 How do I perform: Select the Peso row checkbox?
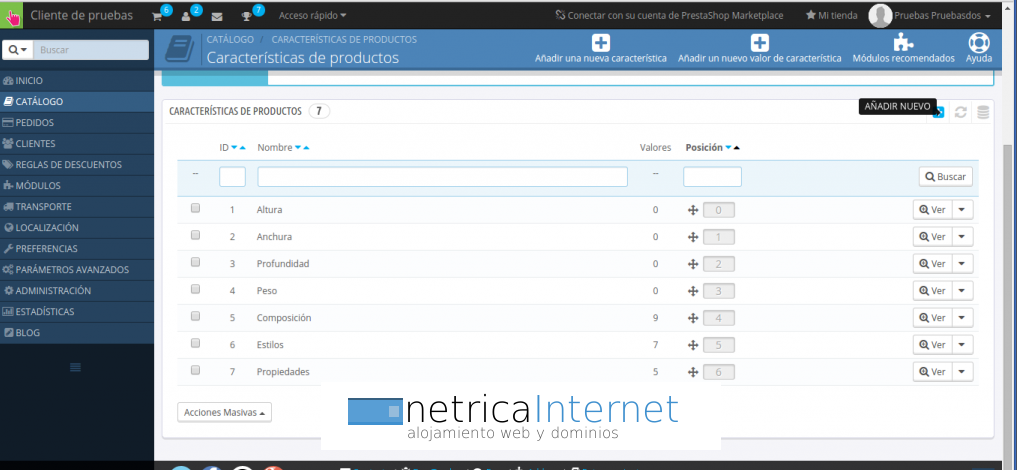(x=195, y=290)
